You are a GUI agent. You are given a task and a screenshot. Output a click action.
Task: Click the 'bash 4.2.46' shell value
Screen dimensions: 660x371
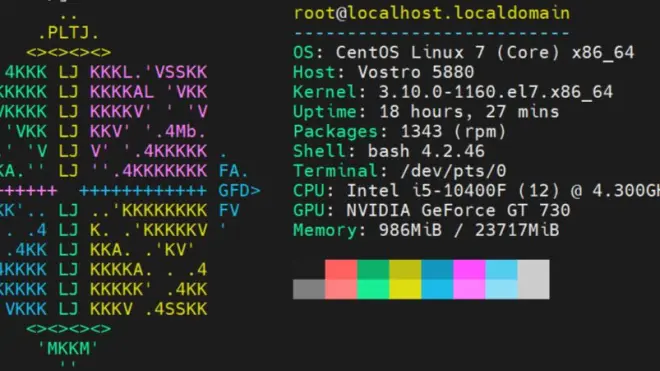pos(426,151)
